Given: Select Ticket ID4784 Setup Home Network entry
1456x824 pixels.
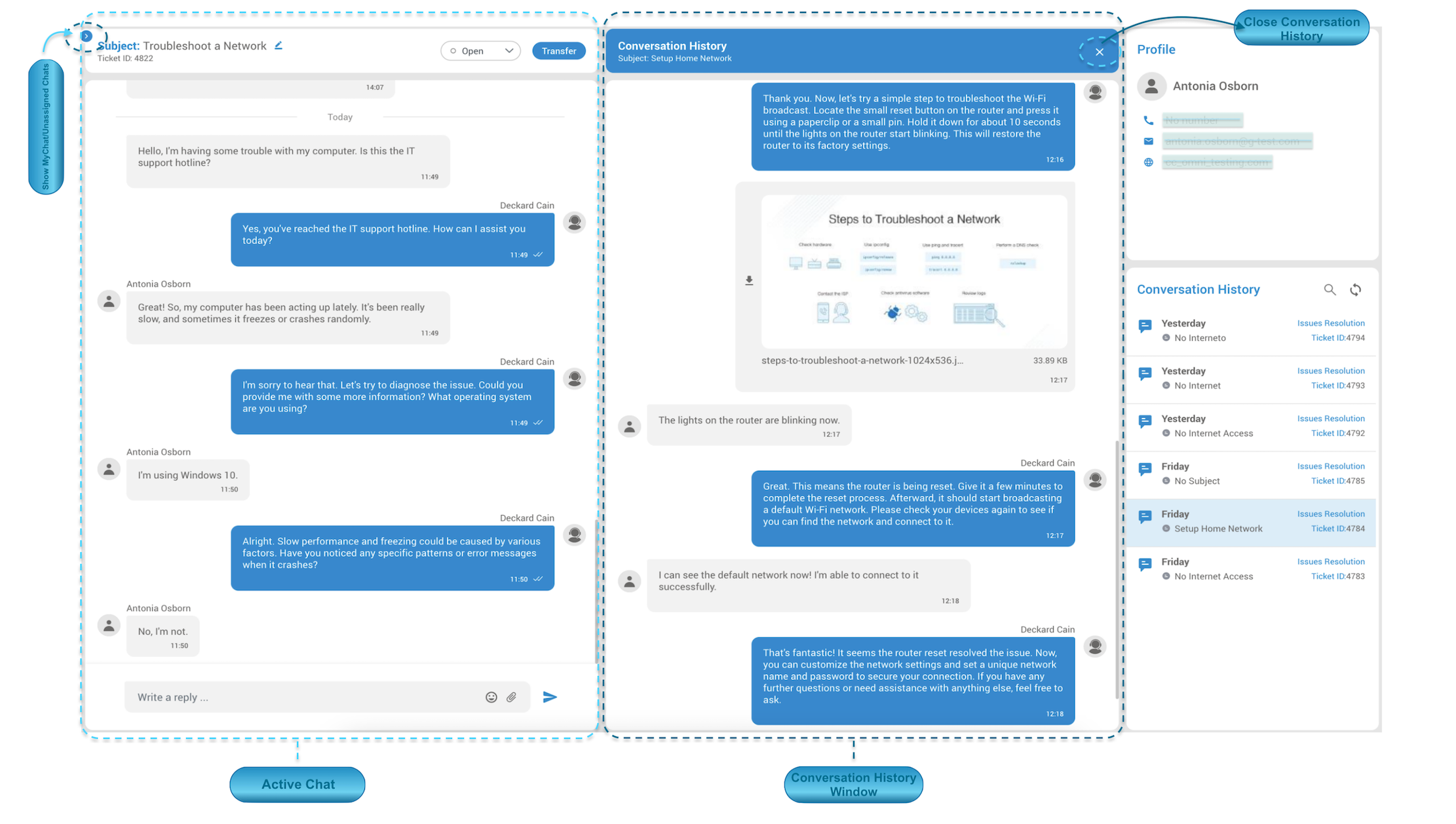Looking at the screenshot, I should [x=1253, y=521].
